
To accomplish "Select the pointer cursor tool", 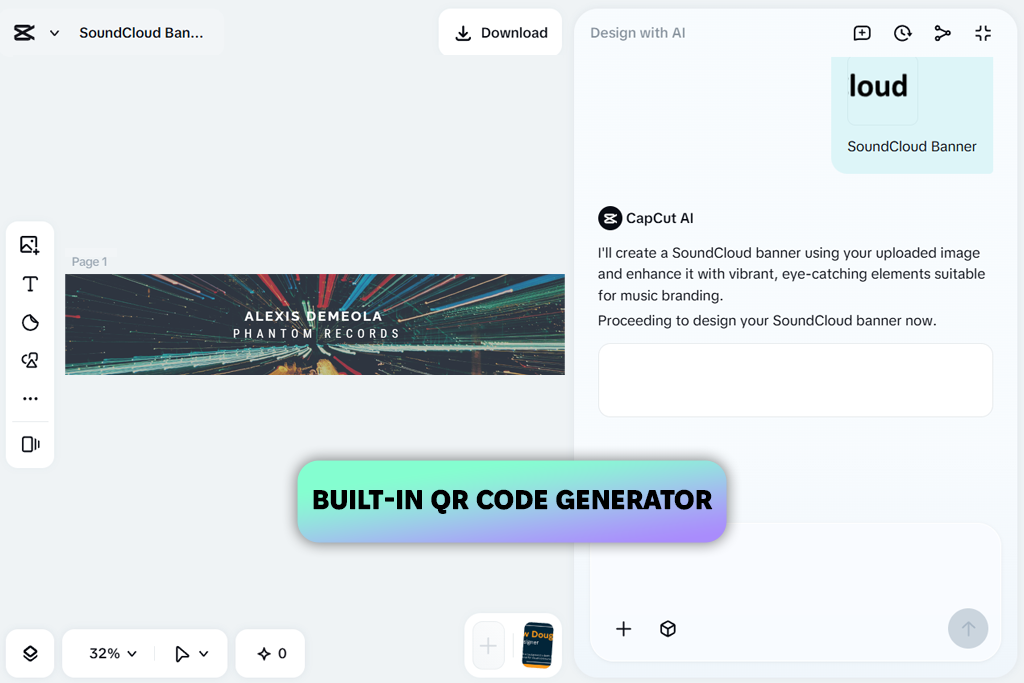I will [182, 654].
